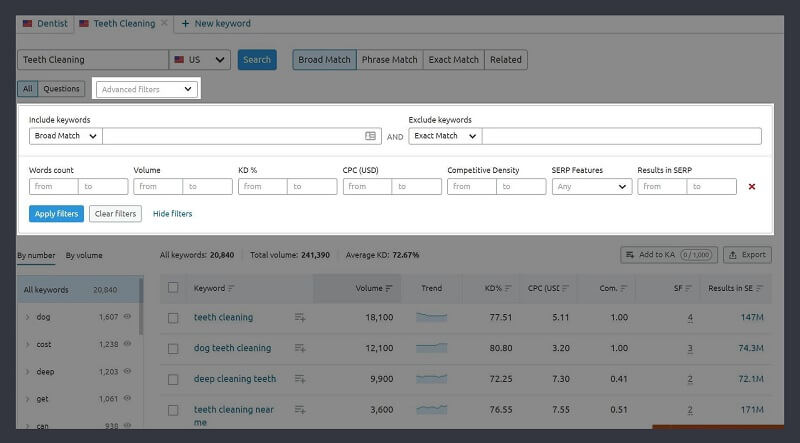
Task: Open the dog teeth cleaning keyword link
Action: [x=233, y=348]
